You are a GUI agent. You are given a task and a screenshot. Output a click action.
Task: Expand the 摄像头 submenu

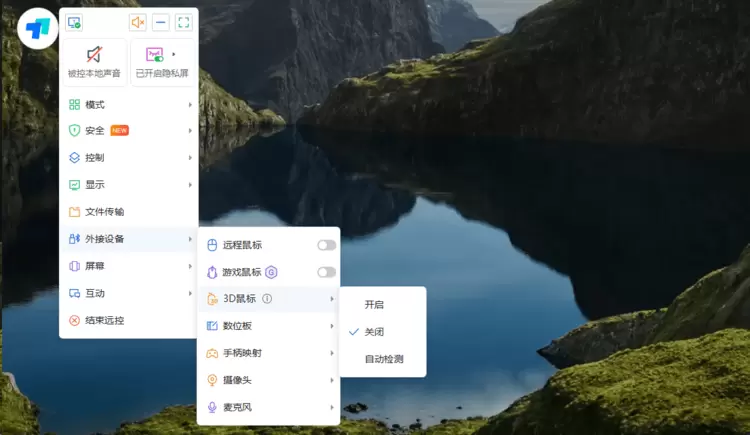click(268, 380)
